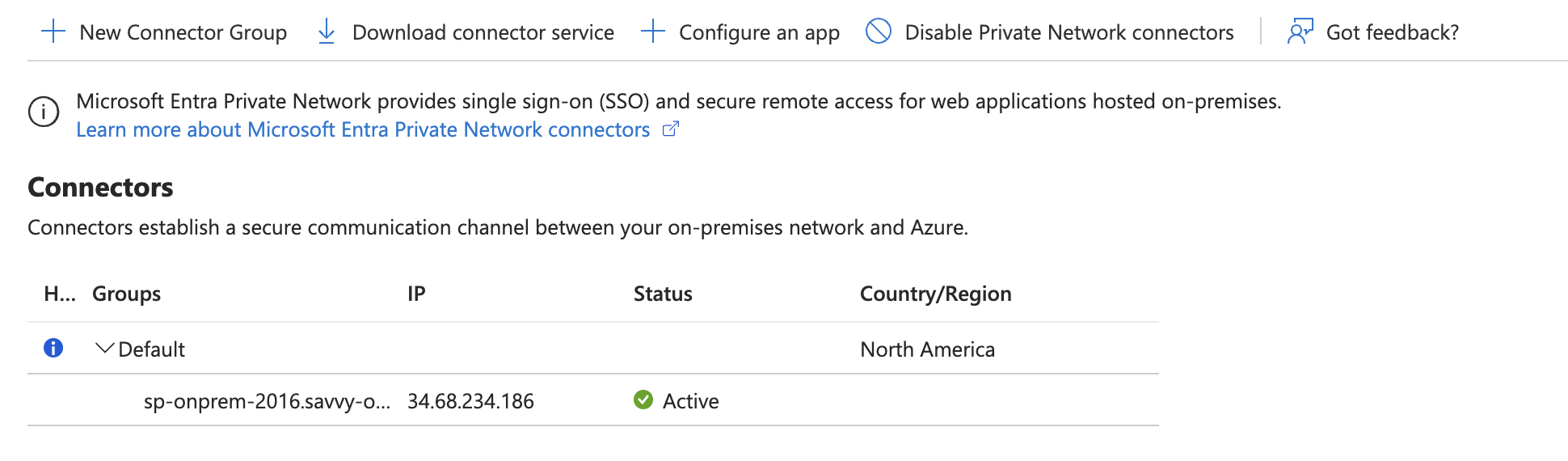Screen dimensions: 1568x461
Task: Open the Got feedback? option
Action: 1392,32
